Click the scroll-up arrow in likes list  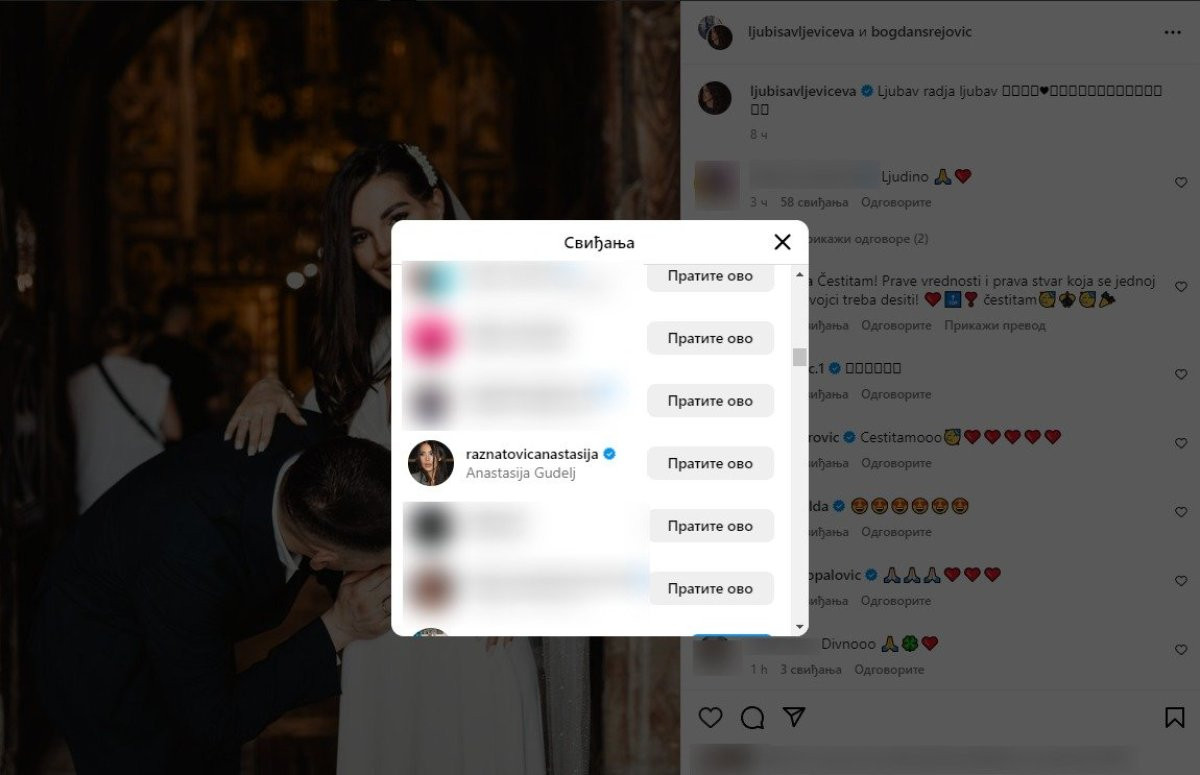[x=799, y=274]
